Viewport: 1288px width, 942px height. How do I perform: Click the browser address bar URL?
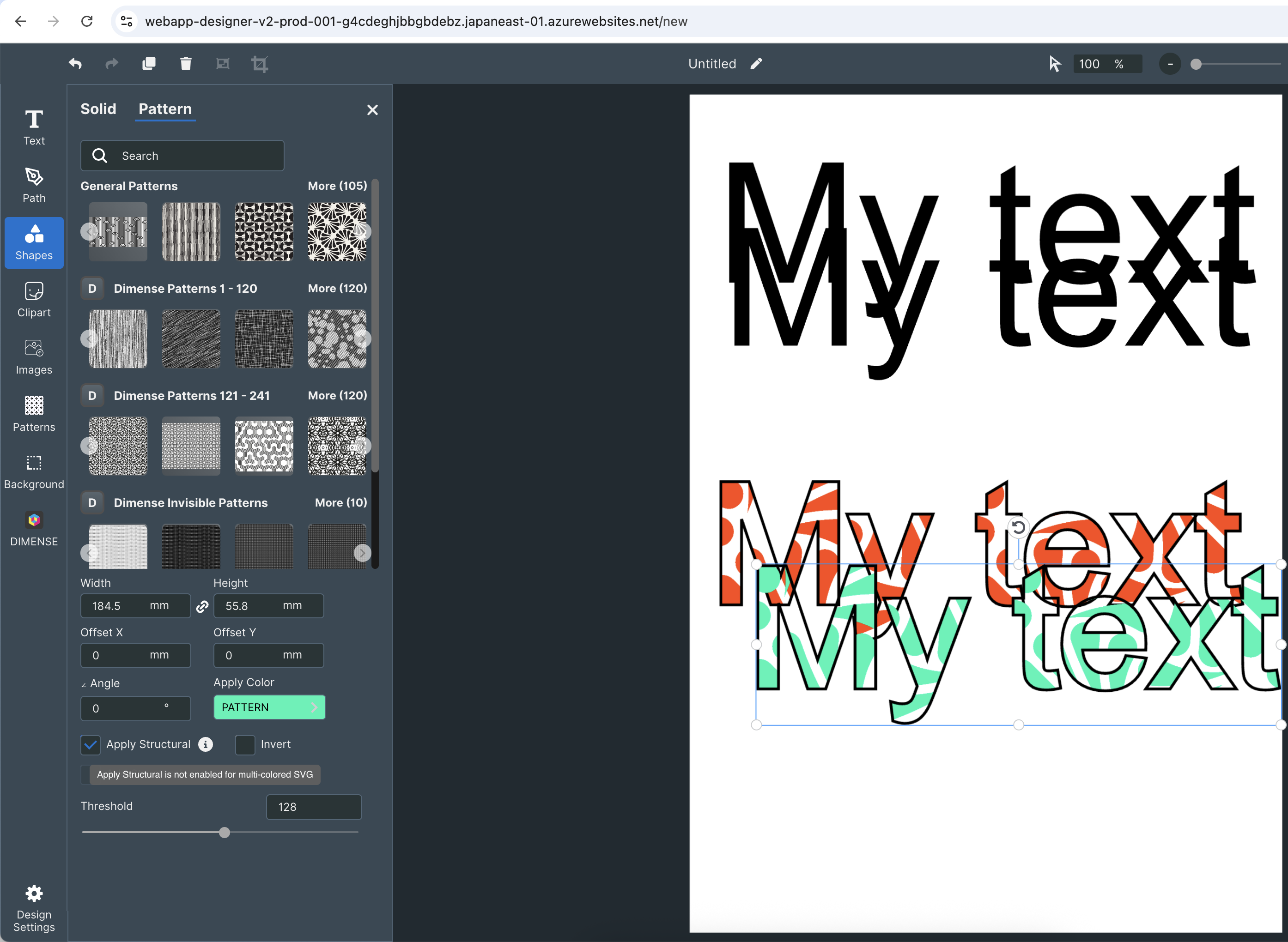coord(416,21)
